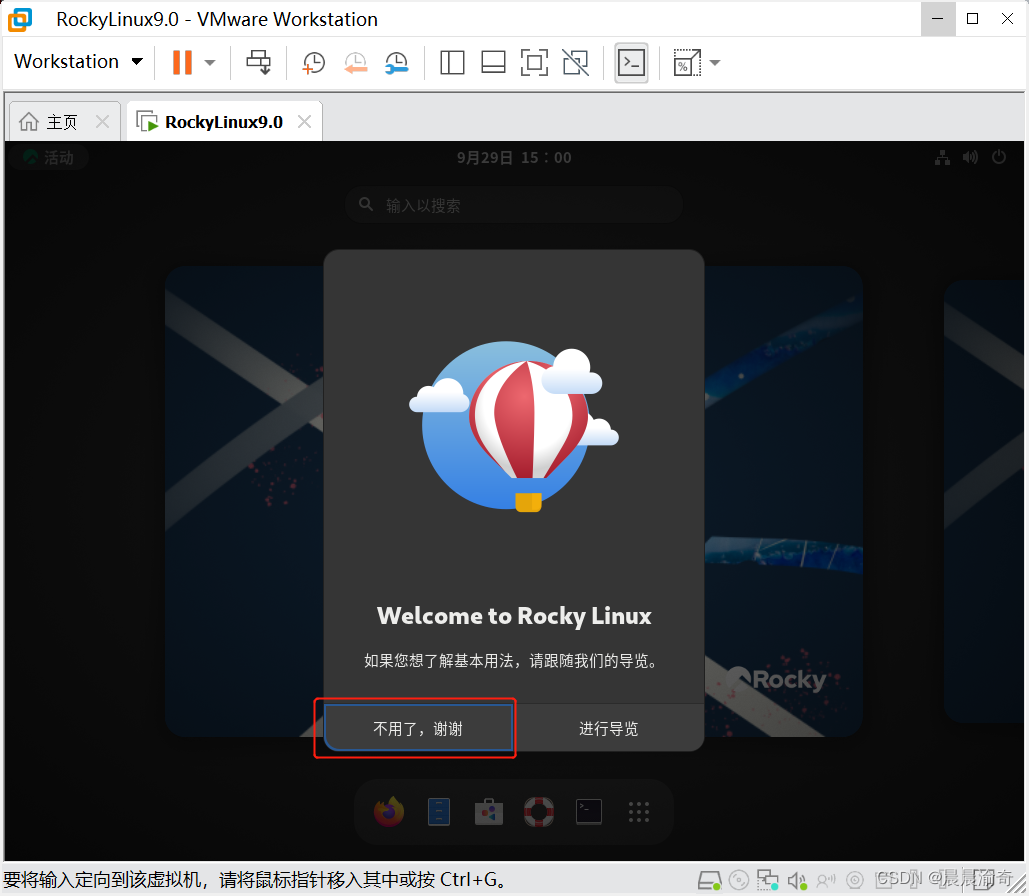Launch Terminal from the dock
Image resolution: width=1029 pixels, height=896 pixels.
coord(589,812)
